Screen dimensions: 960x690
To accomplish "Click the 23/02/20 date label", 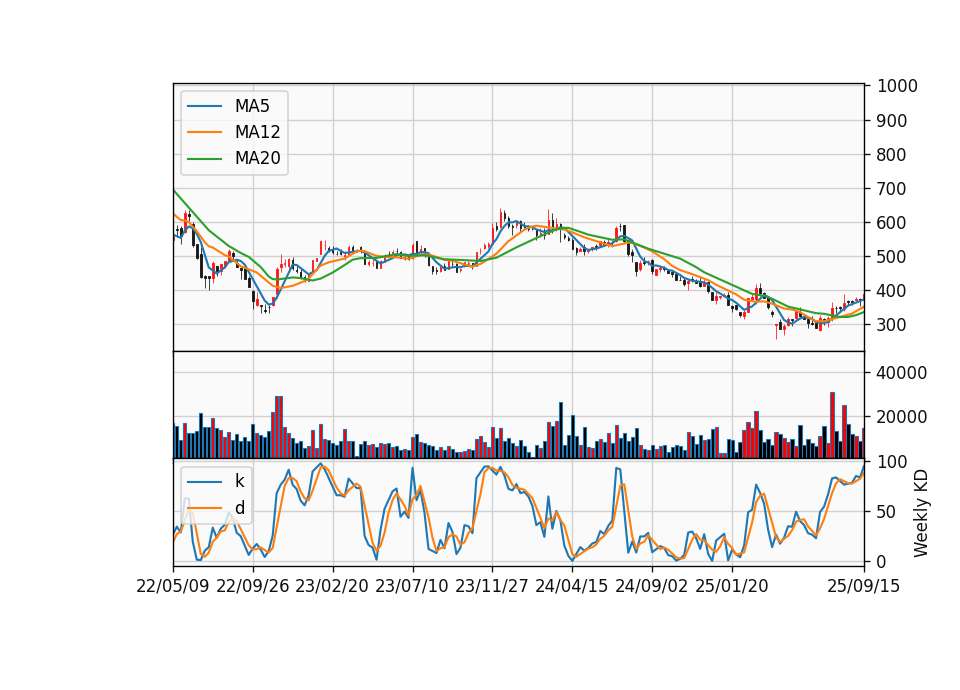I will pos(332,586).
